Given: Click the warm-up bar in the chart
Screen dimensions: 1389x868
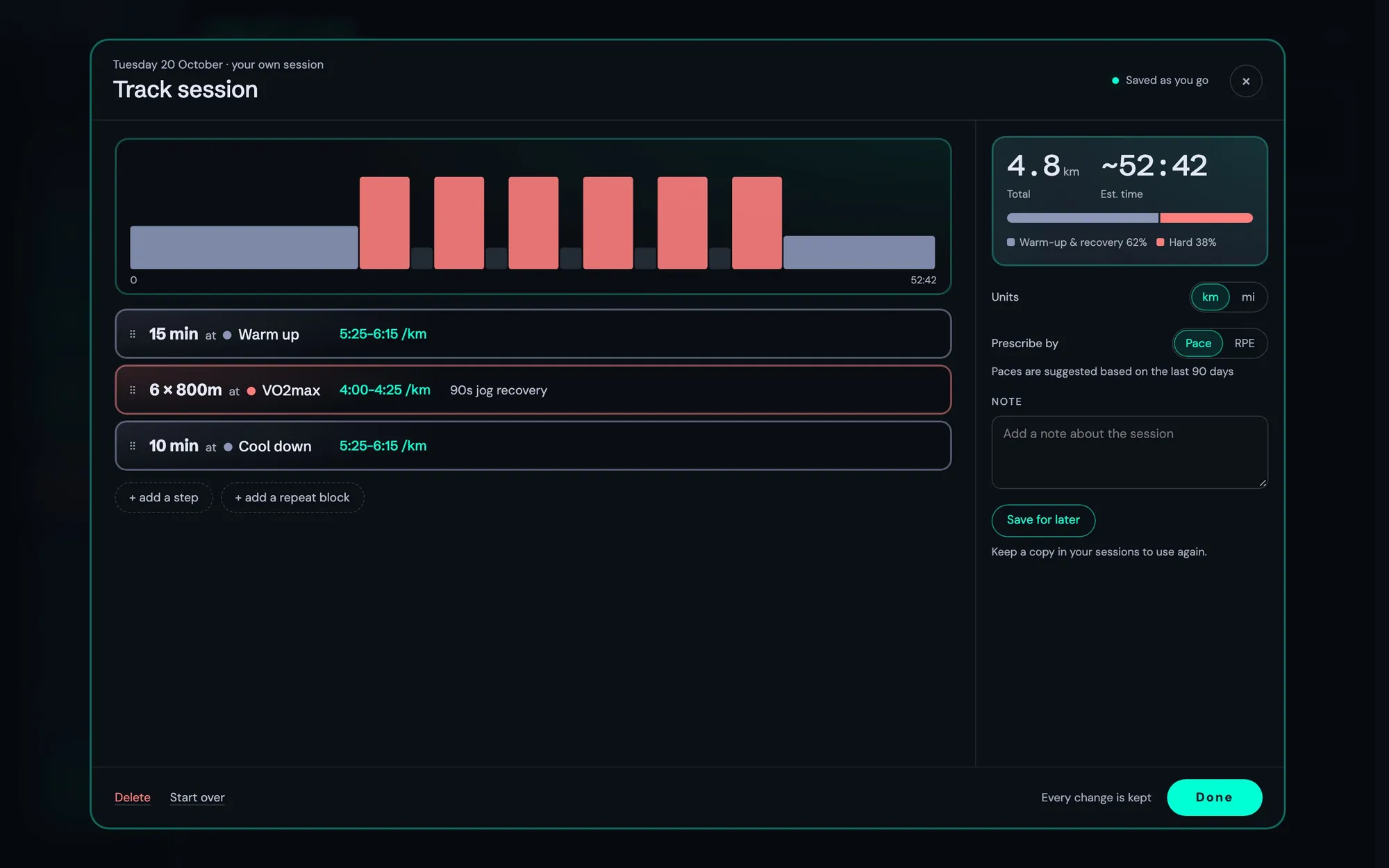Looking at the screenshot, I should click(x=244, y=247).
